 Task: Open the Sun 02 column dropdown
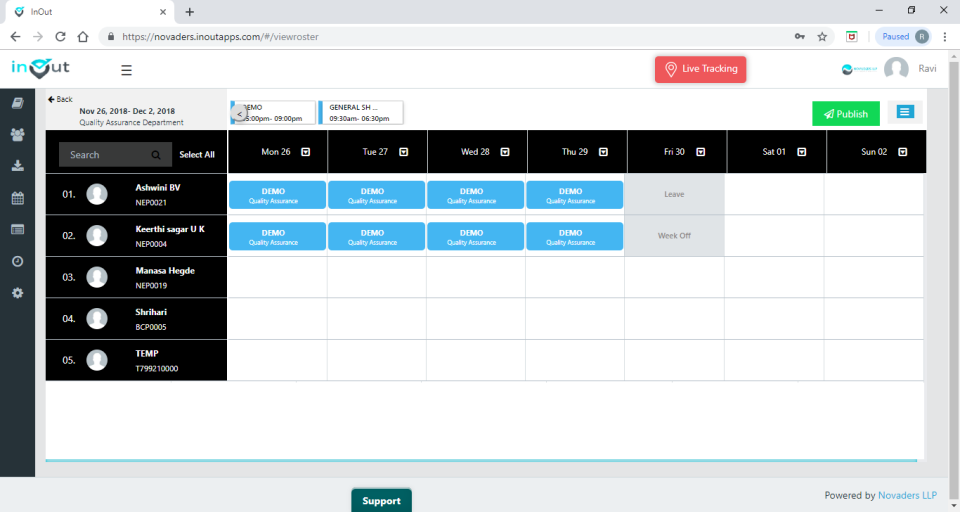point(902,152)
